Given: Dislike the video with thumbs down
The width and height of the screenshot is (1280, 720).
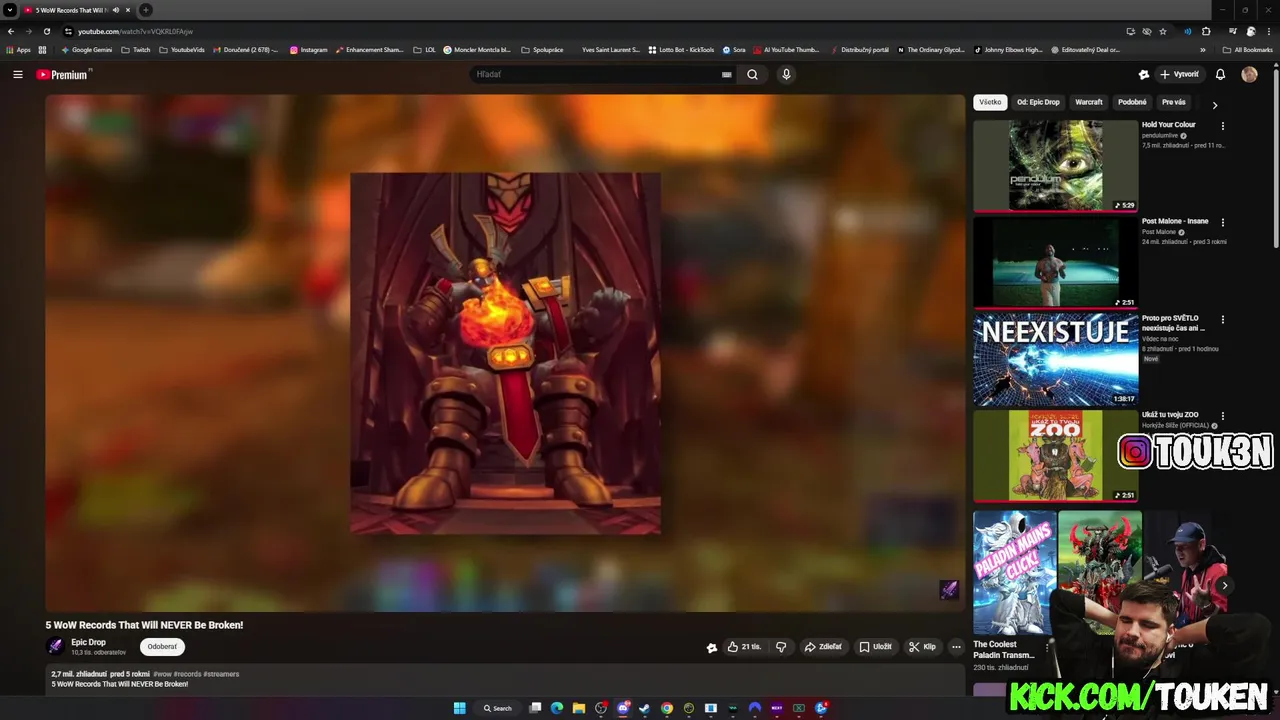Looking at the screenshot, I should tap(782, 647).
